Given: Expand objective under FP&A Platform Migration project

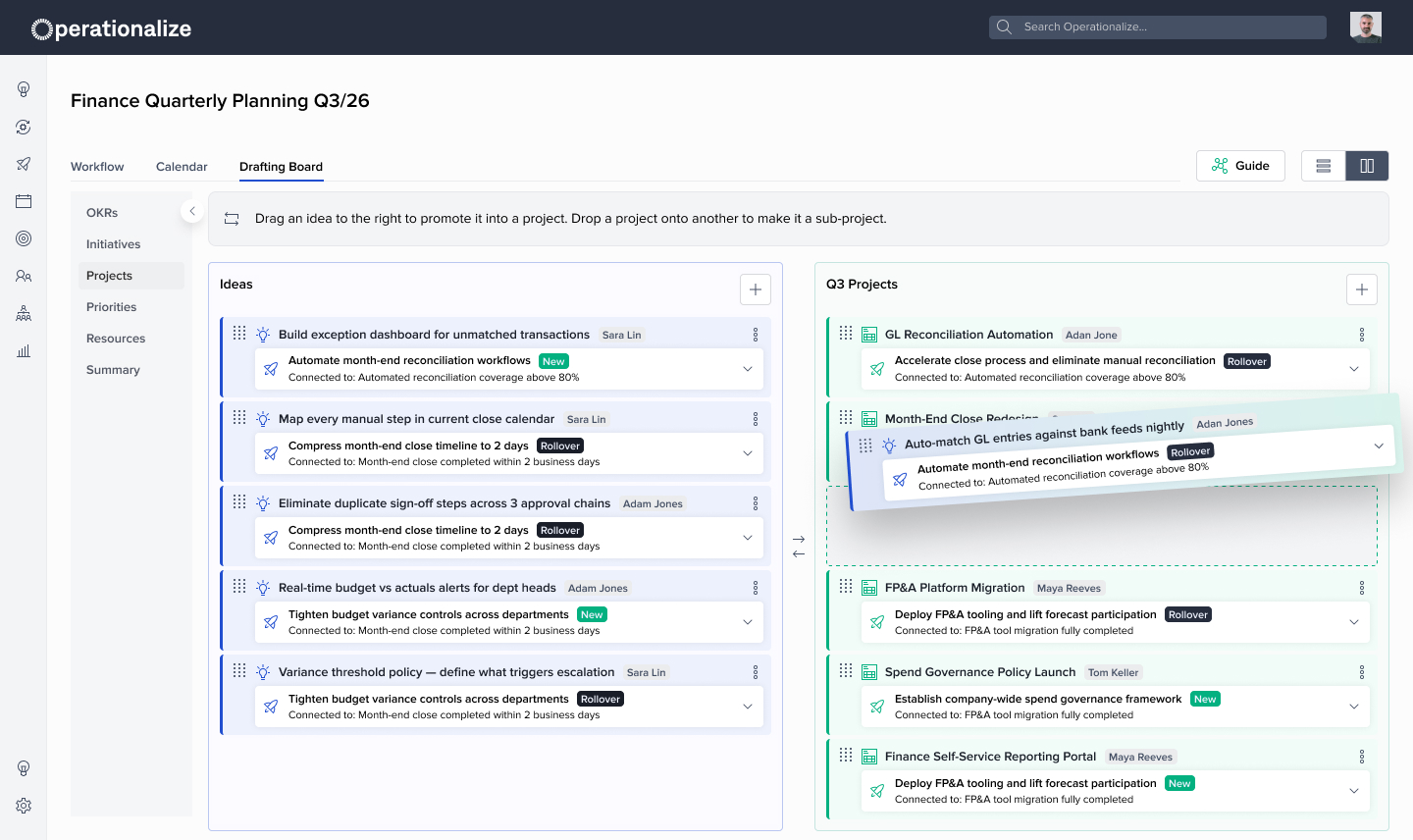Looking at the screenshot, I should click(x=1354, y=622).
